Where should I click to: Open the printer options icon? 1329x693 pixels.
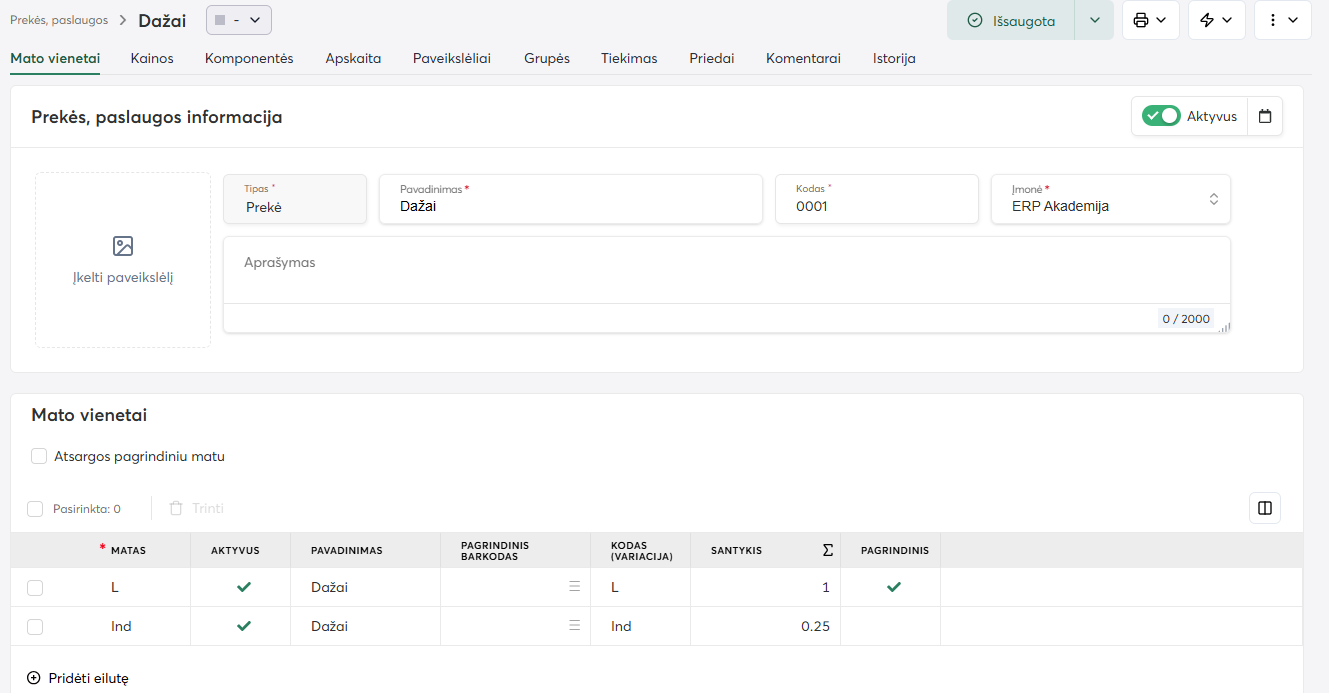point(1150,20)
